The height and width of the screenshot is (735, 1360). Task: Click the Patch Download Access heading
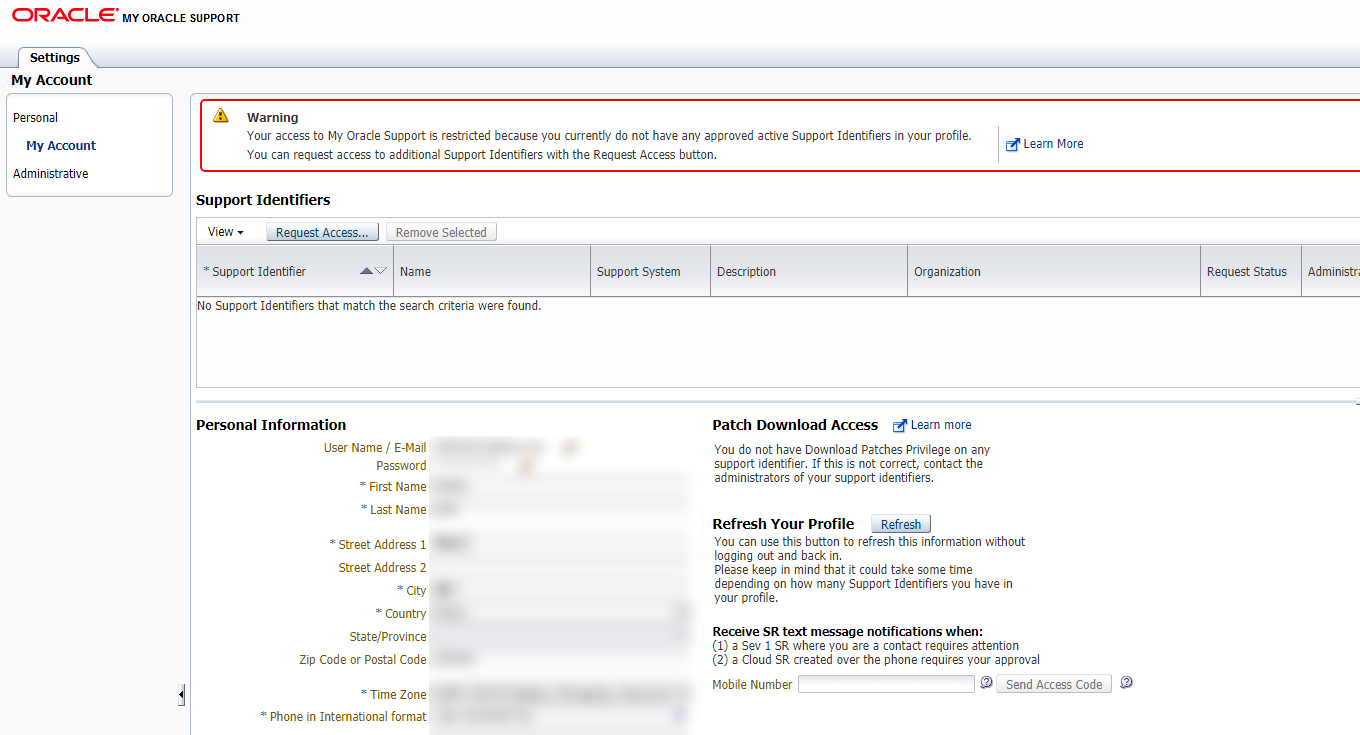[795, 425]
